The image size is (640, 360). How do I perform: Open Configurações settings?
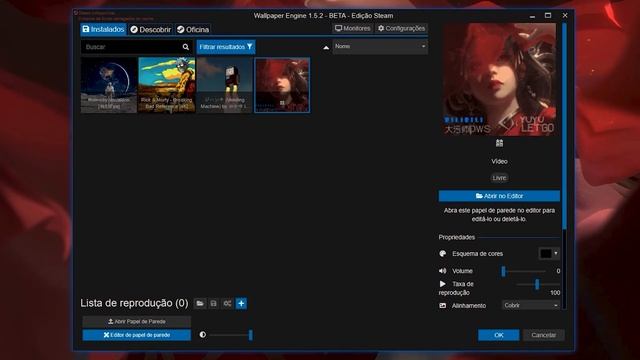401,28
